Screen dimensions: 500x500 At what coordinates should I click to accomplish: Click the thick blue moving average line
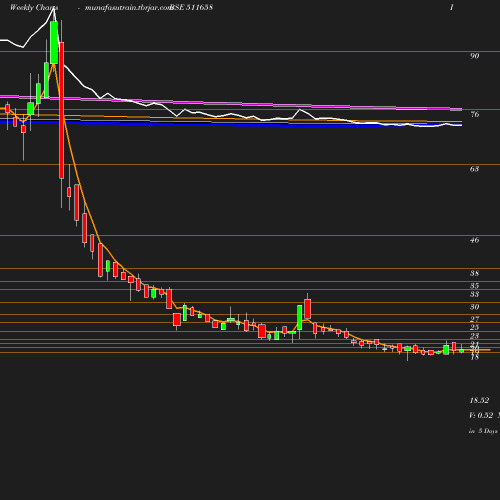pyautogui.click(x=231, y=124)
